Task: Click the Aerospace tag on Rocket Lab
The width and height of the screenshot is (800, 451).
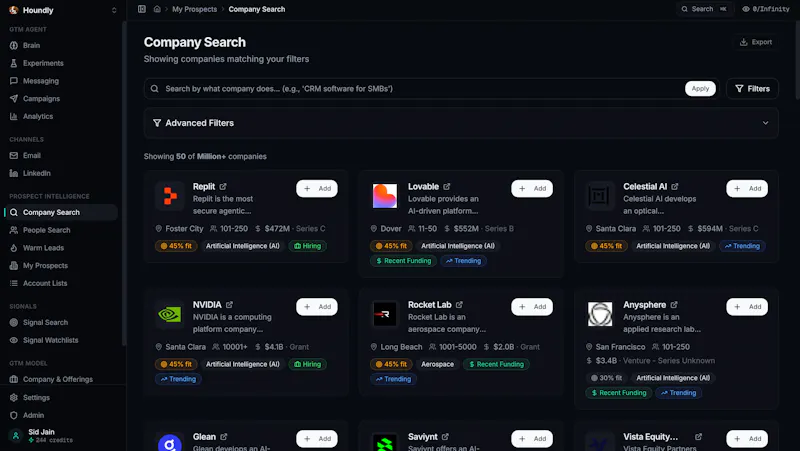Action: (x=437, y=365)
